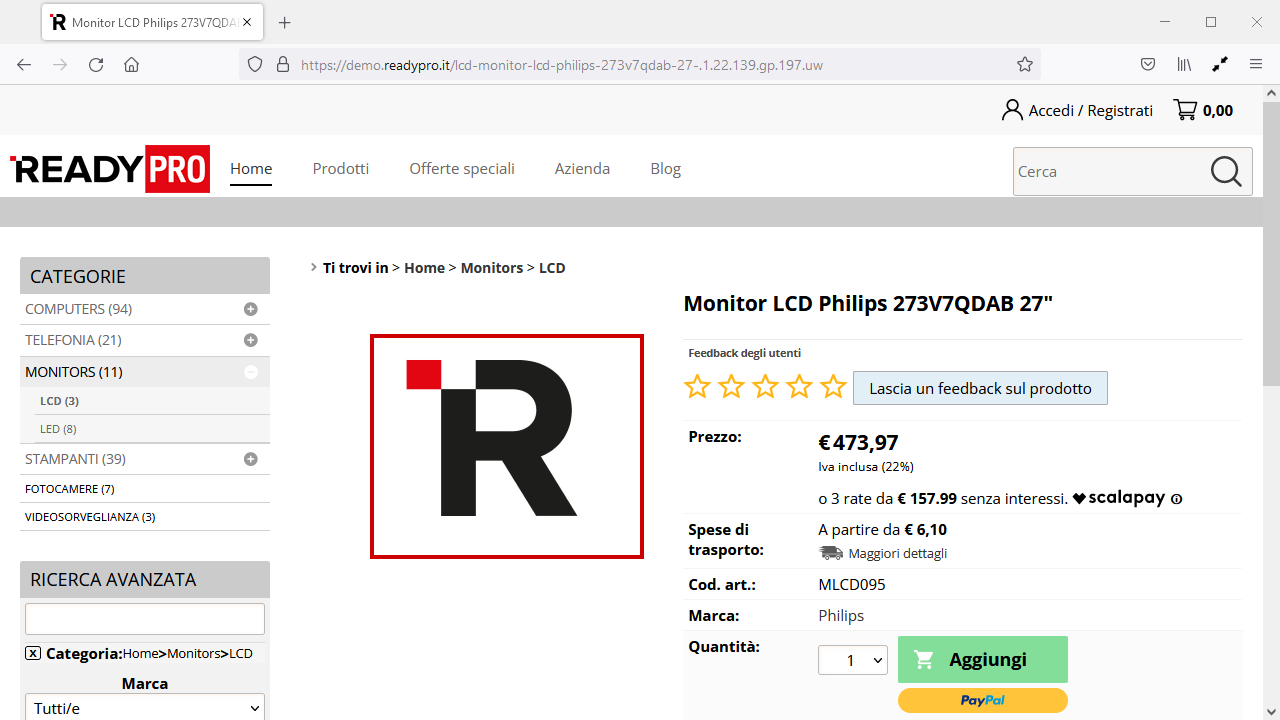Bookmark this page with the star icon
The width and height of the screenshot is (1280, 720).
click(1025, 65)
